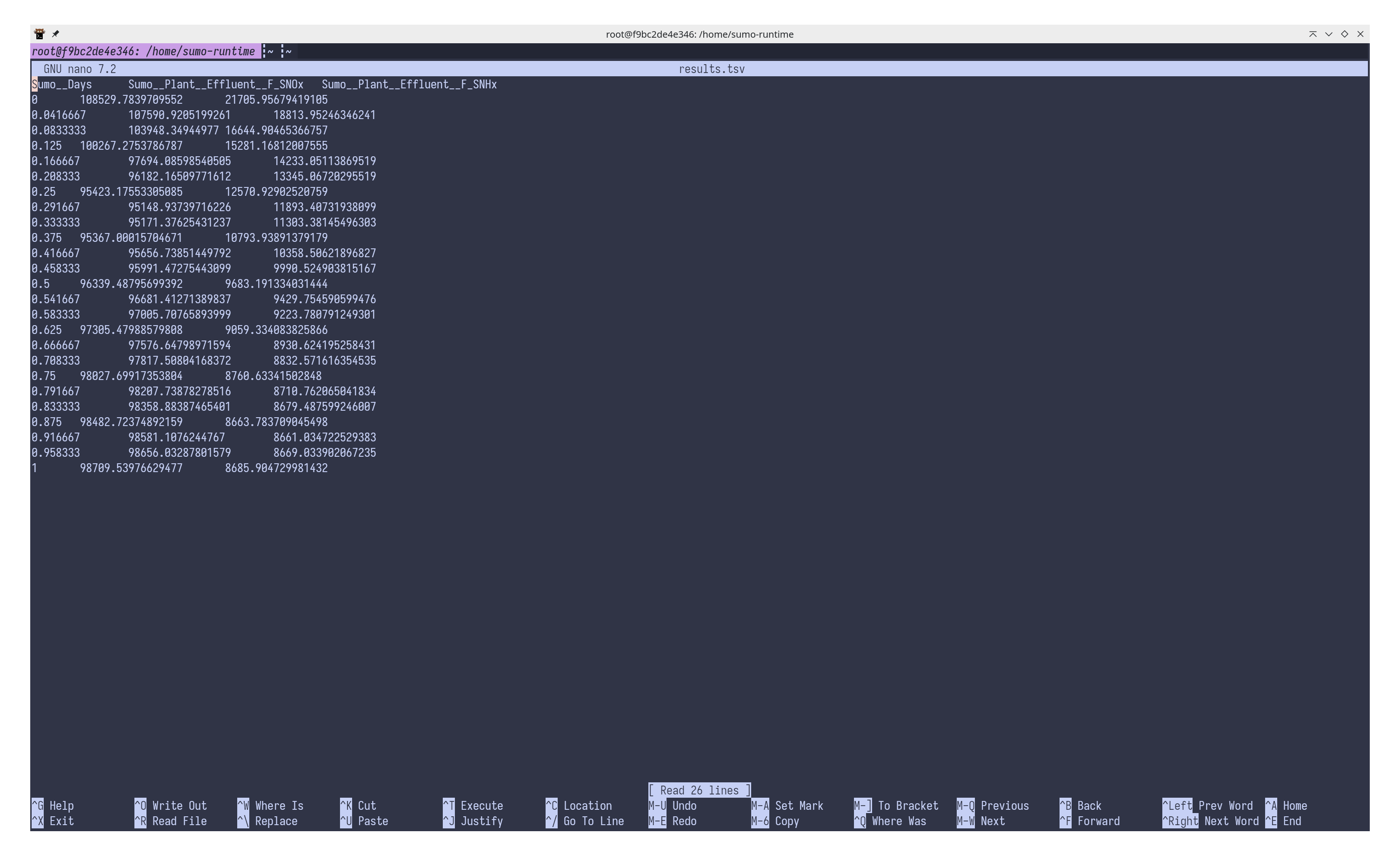Click the ^O Write Out shortcut
Image resolution: width=1400 pixels, height=867 pixels.
(171, 806)
